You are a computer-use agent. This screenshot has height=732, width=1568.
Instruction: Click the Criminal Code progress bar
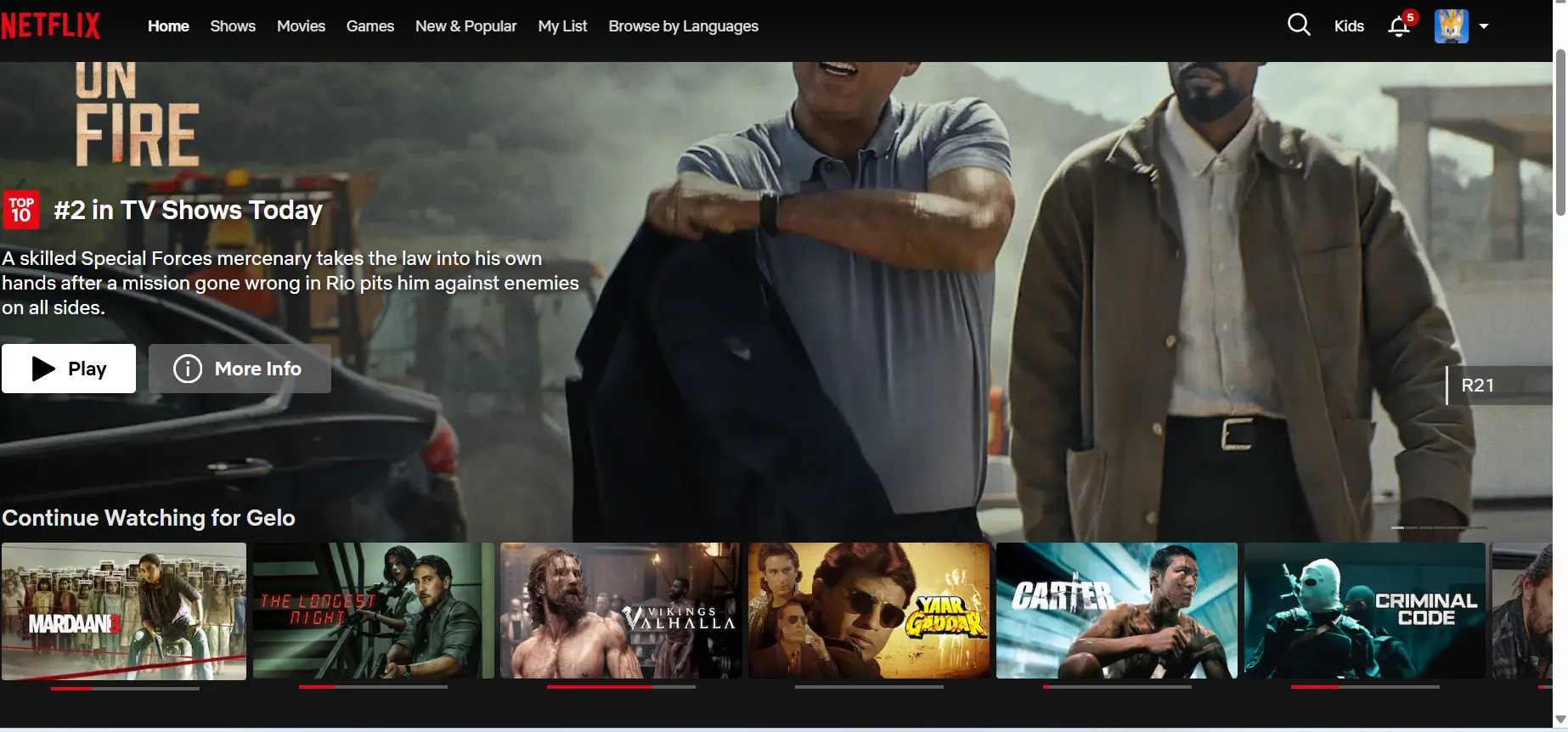1365,687
